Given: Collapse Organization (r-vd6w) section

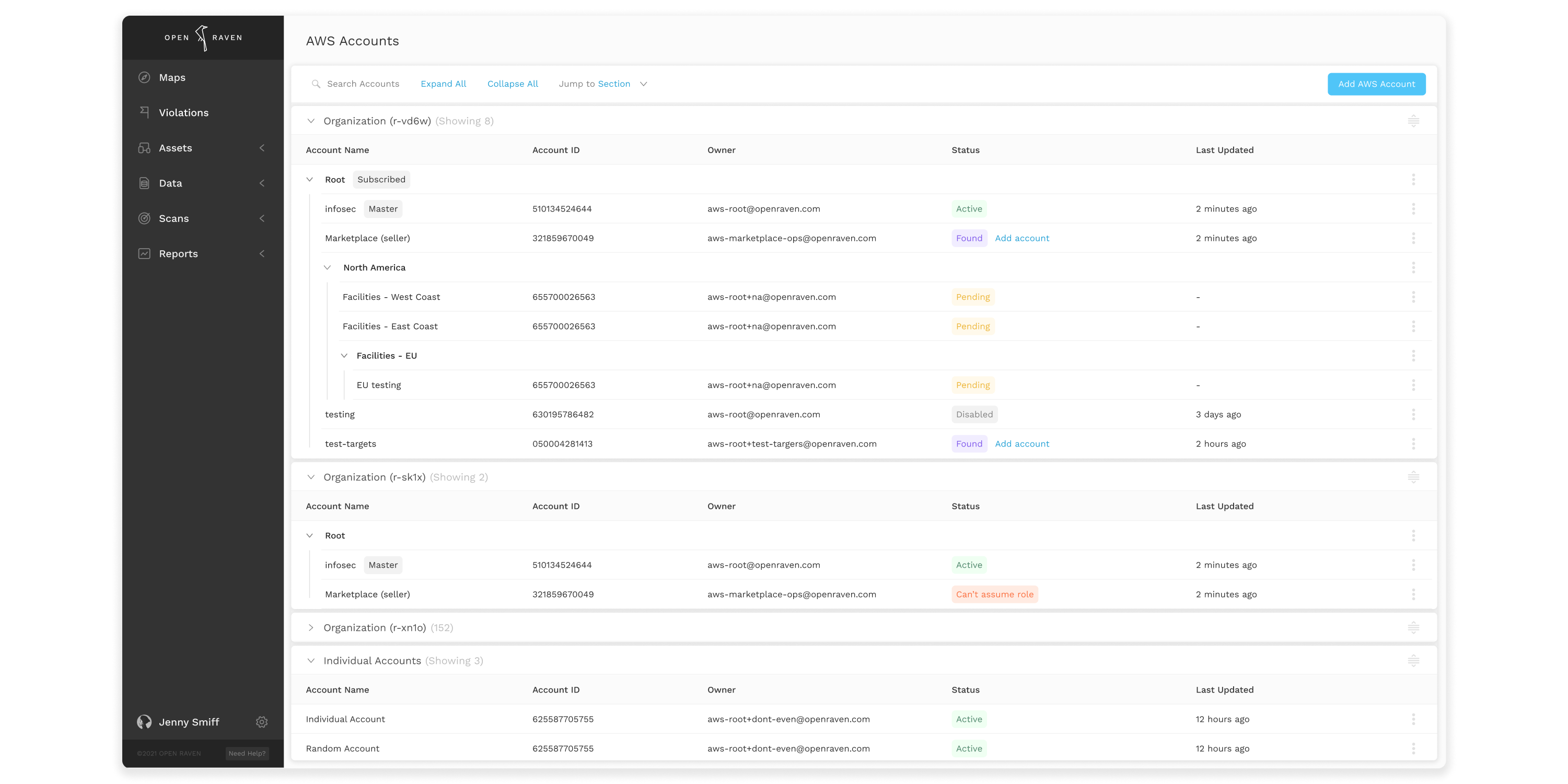Looking at the screenshot, I should point(311,121).
